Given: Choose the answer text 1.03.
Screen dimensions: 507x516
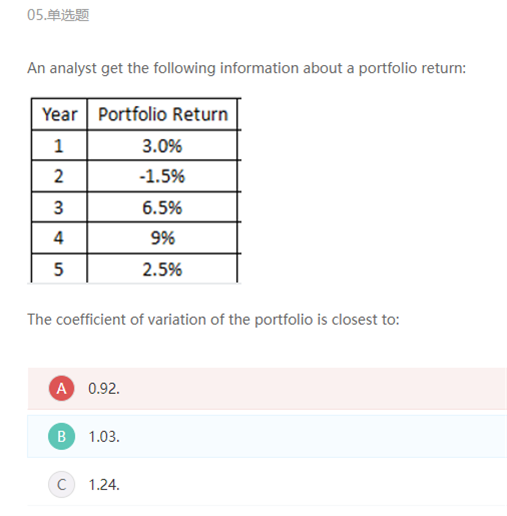Looking at the screenshot, I should click(x=104, y=437).
